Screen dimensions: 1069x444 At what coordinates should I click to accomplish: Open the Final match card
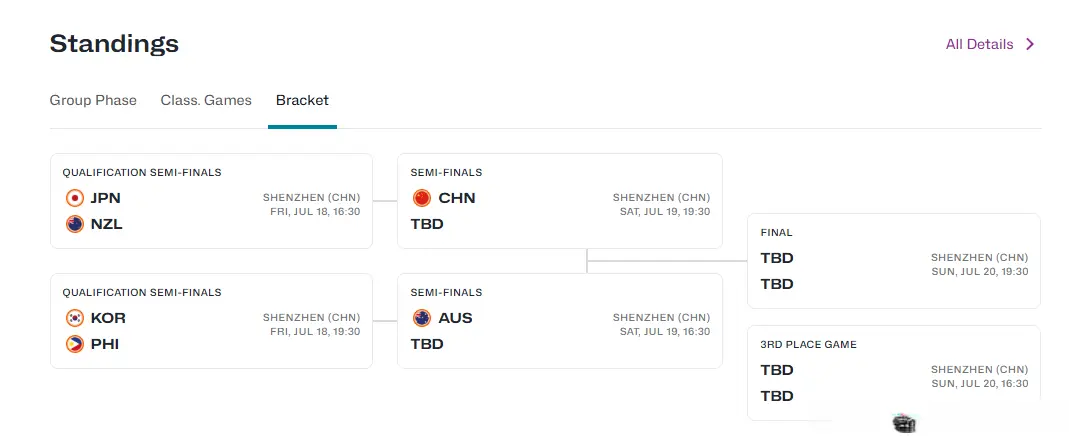[894, 261]
